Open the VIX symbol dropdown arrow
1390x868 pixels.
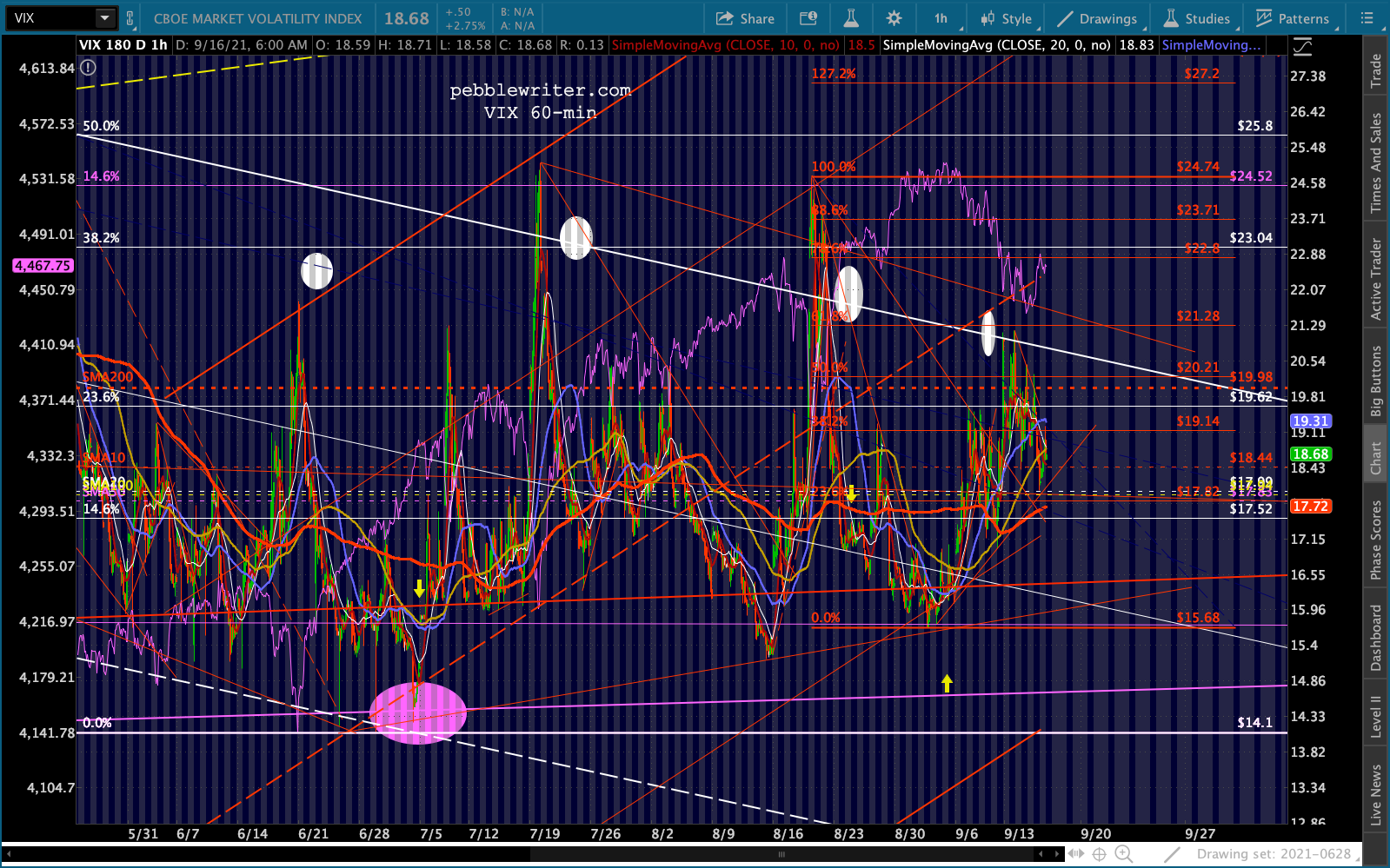coord(104,18)
